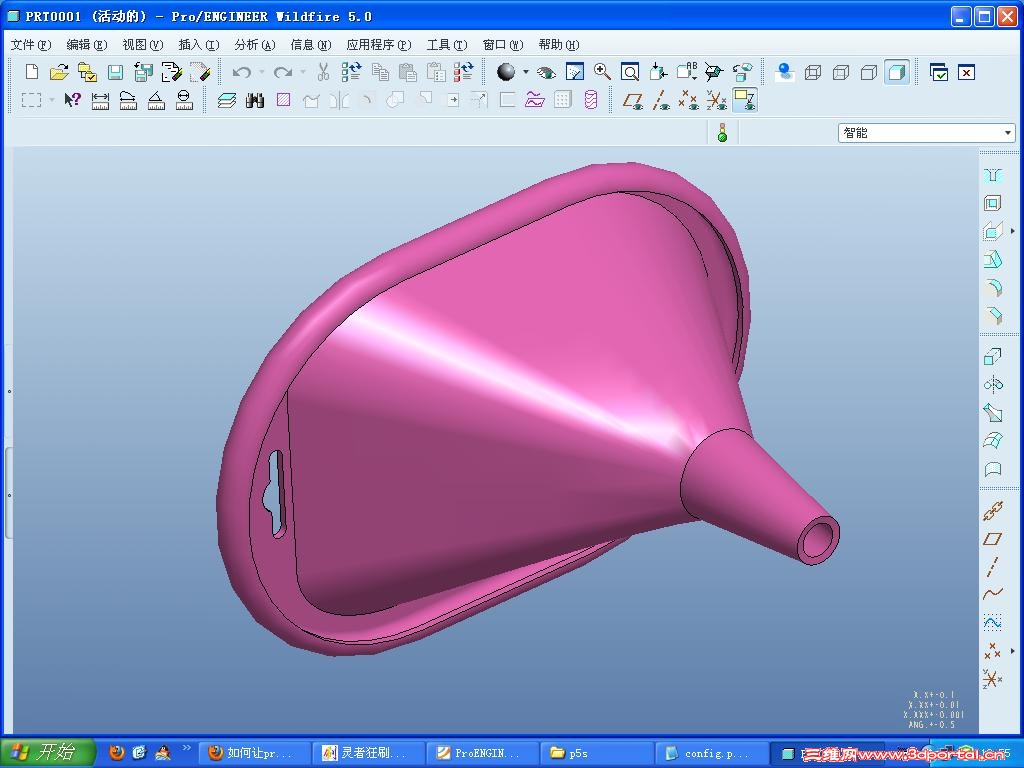Click the Save a Copy icon

coord(143,72)
